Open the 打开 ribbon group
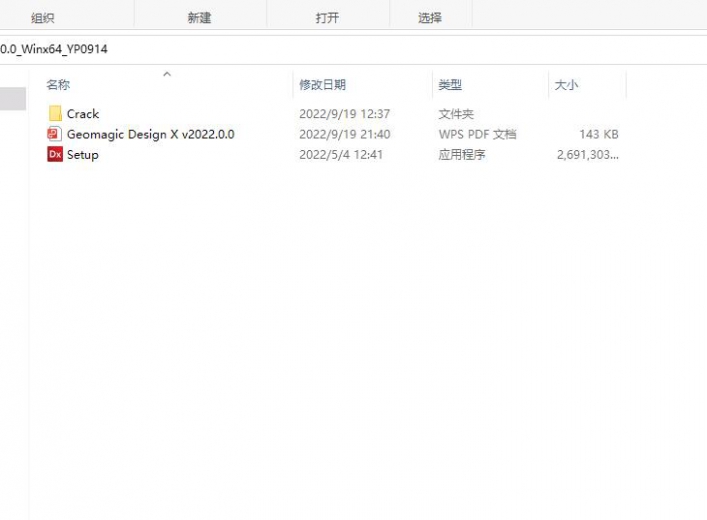The width and height of the screenshot is (707, 520). click(327, 18)
